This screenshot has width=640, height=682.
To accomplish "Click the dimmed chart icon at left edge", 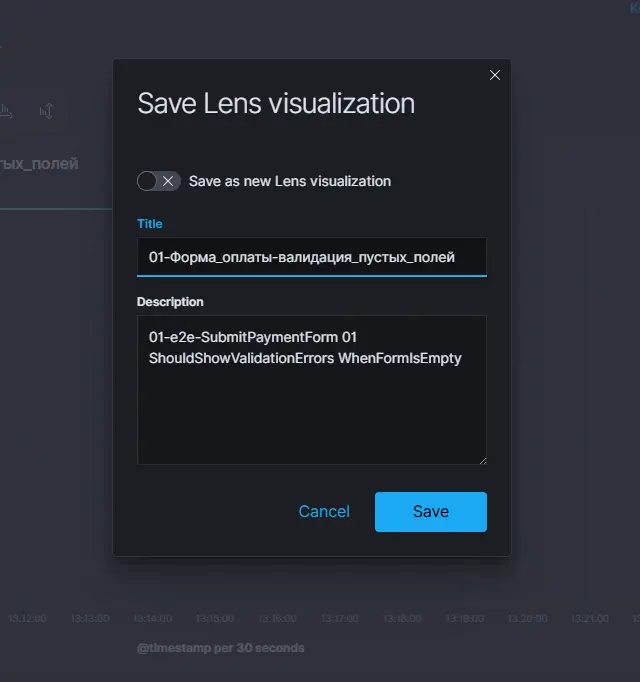I will tap(6, 111).
